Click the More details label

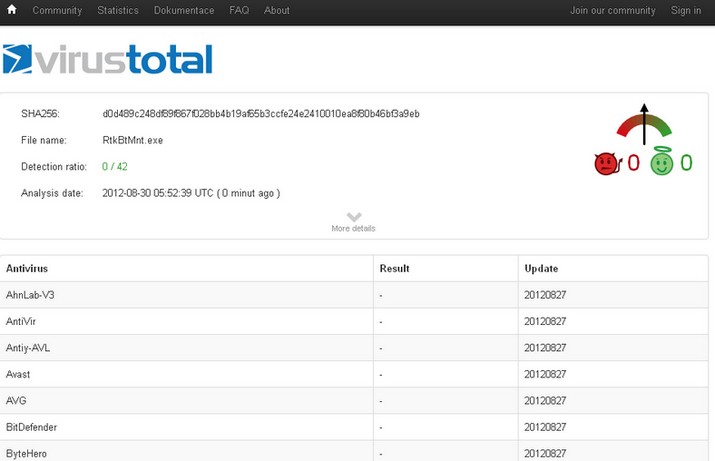(353, 228)
